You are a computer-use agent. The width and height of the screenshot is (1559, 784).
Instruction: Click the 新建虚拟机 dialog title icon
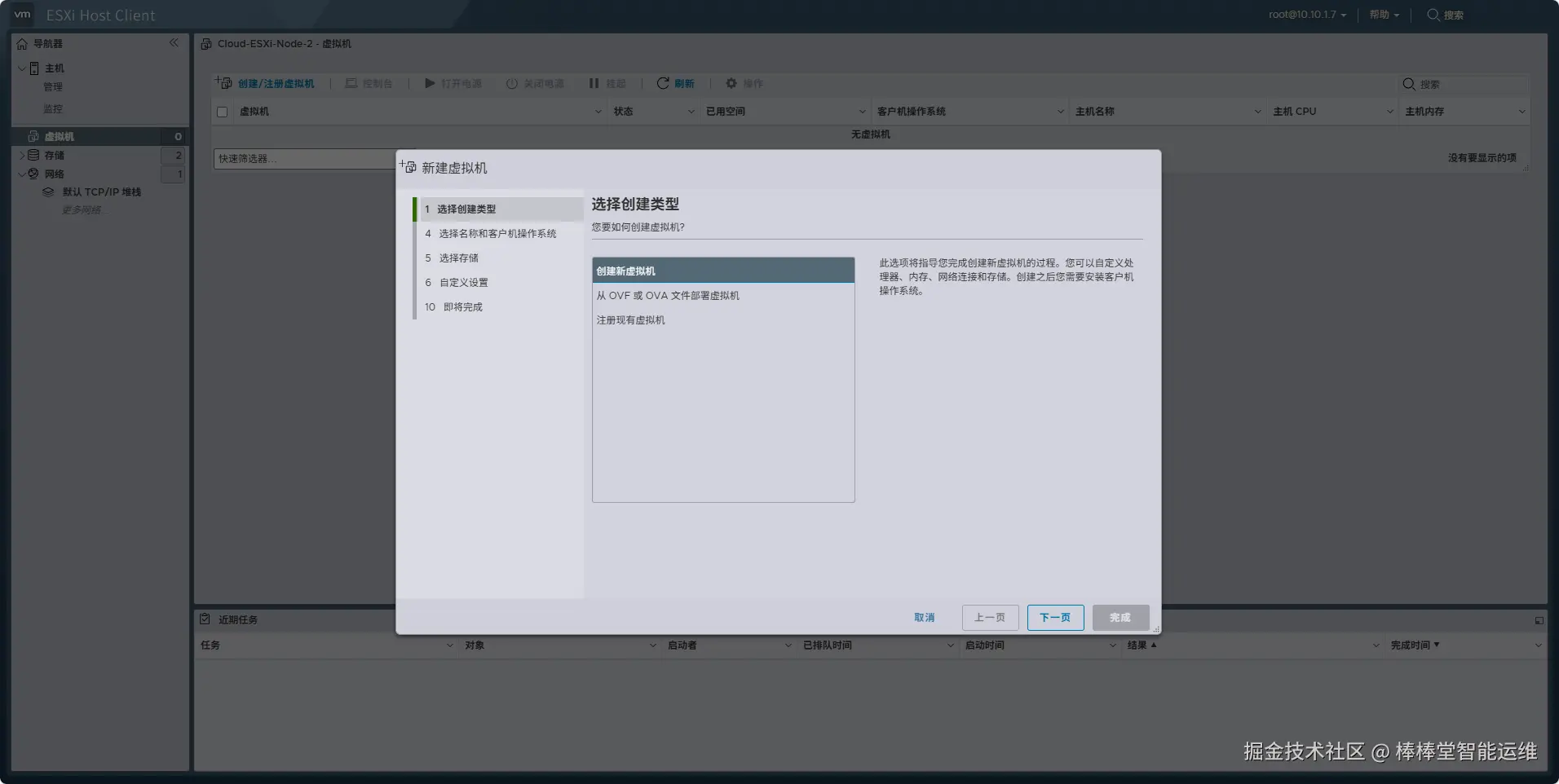click(x=408, y=167)
